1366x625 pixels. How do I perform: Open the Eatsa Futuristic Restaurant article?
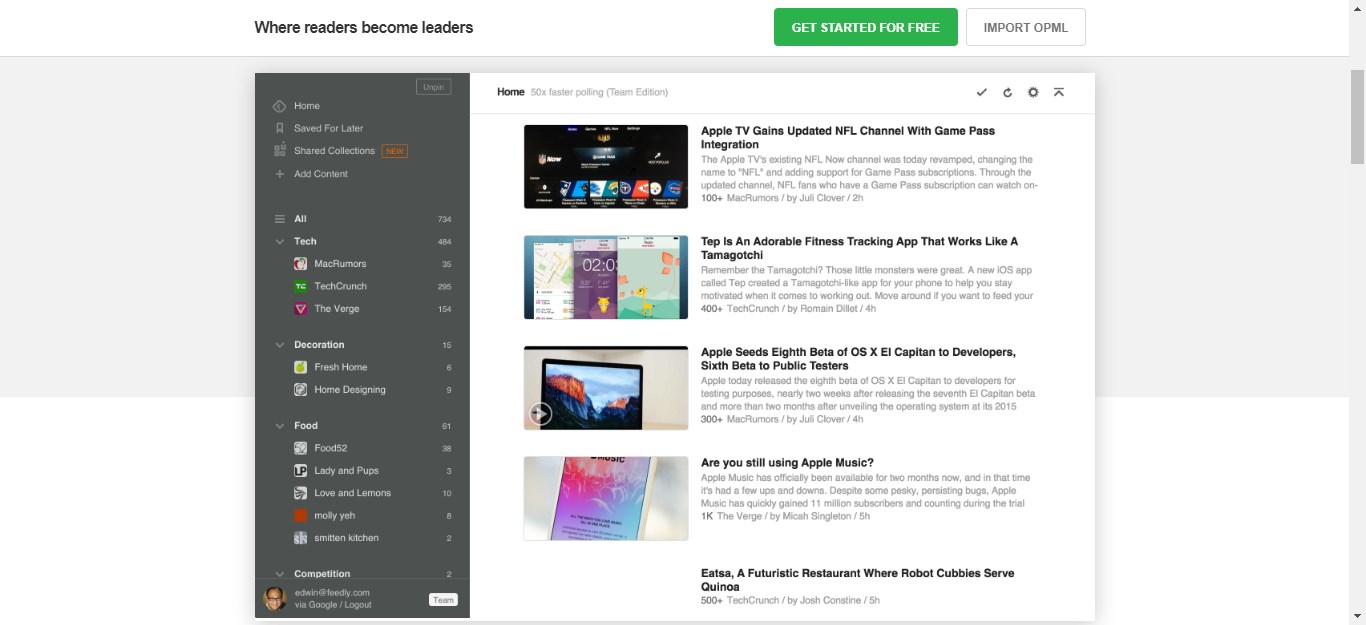click(x=857, y=580)
